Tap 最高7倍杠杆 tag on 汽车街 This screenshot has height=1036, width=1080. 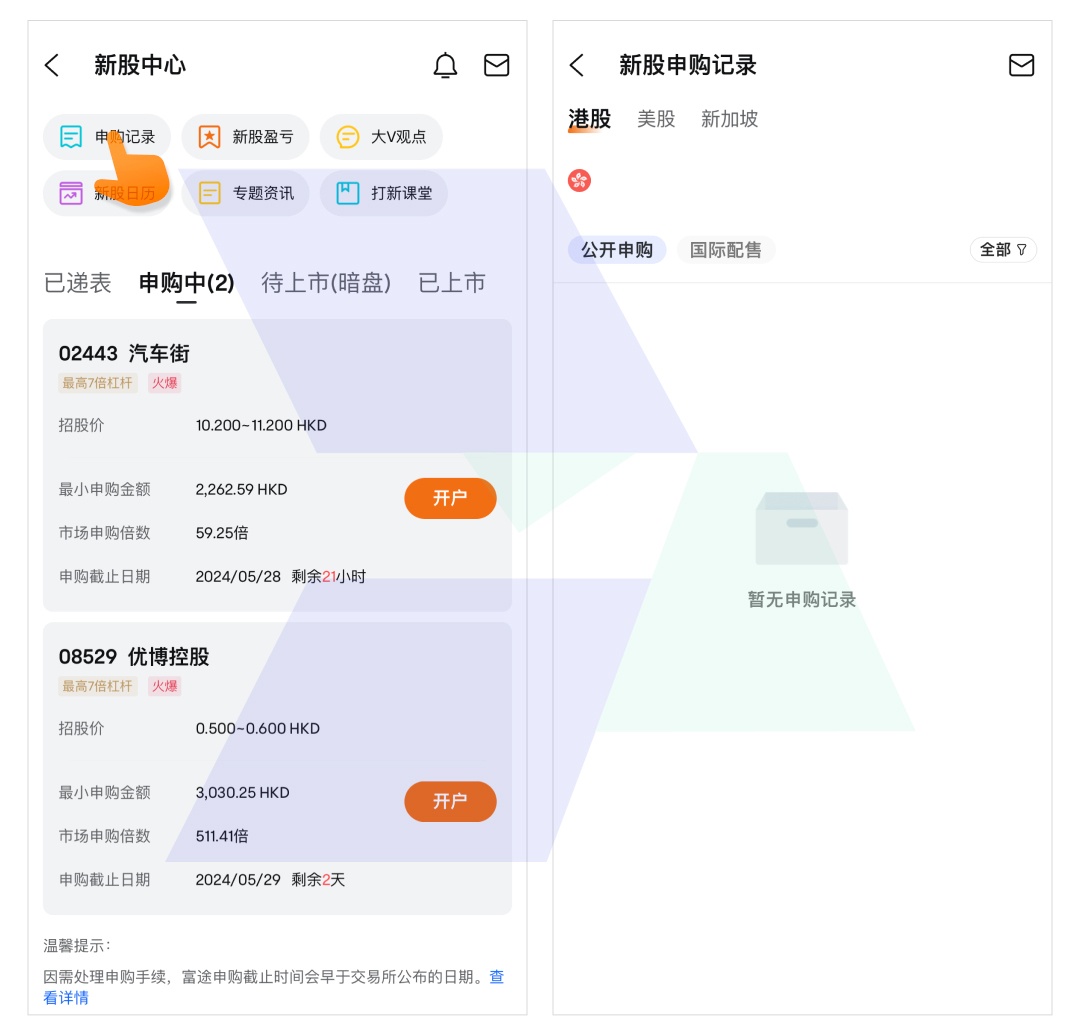point(98,383)
